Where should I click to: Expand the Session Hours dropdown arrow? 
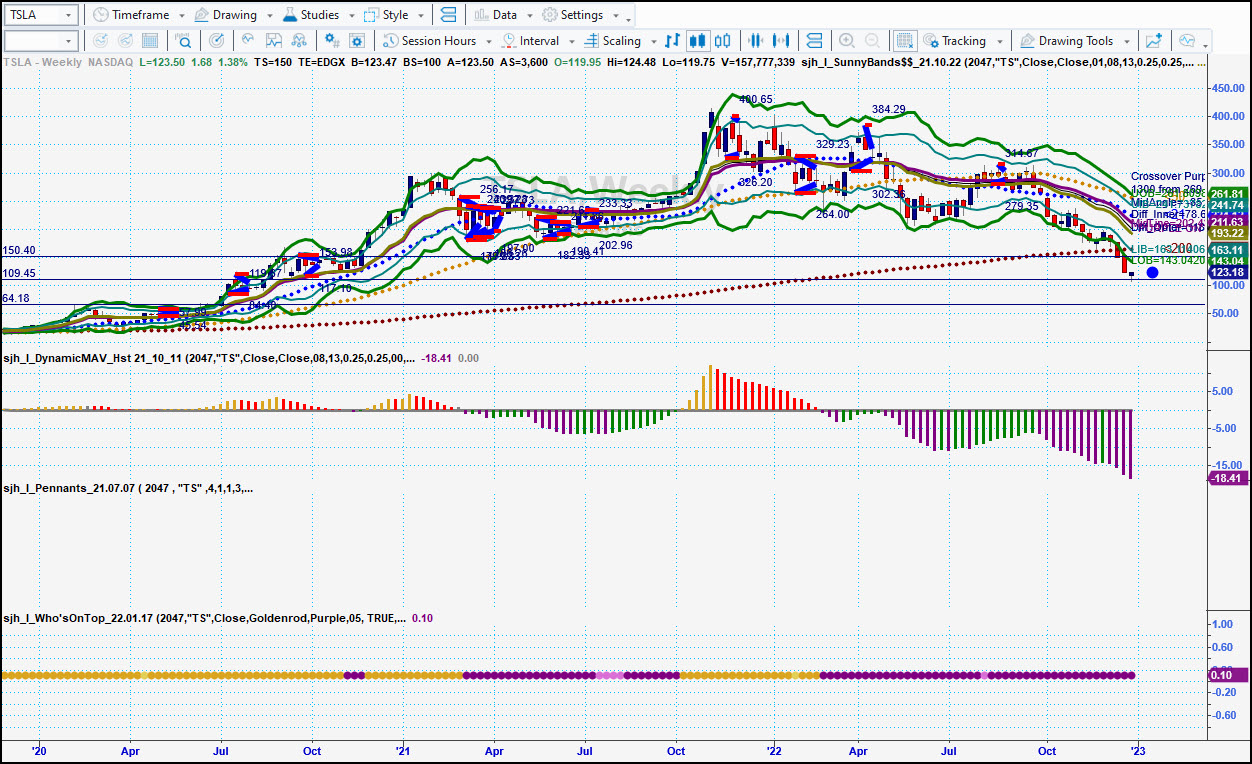point(487,41)
